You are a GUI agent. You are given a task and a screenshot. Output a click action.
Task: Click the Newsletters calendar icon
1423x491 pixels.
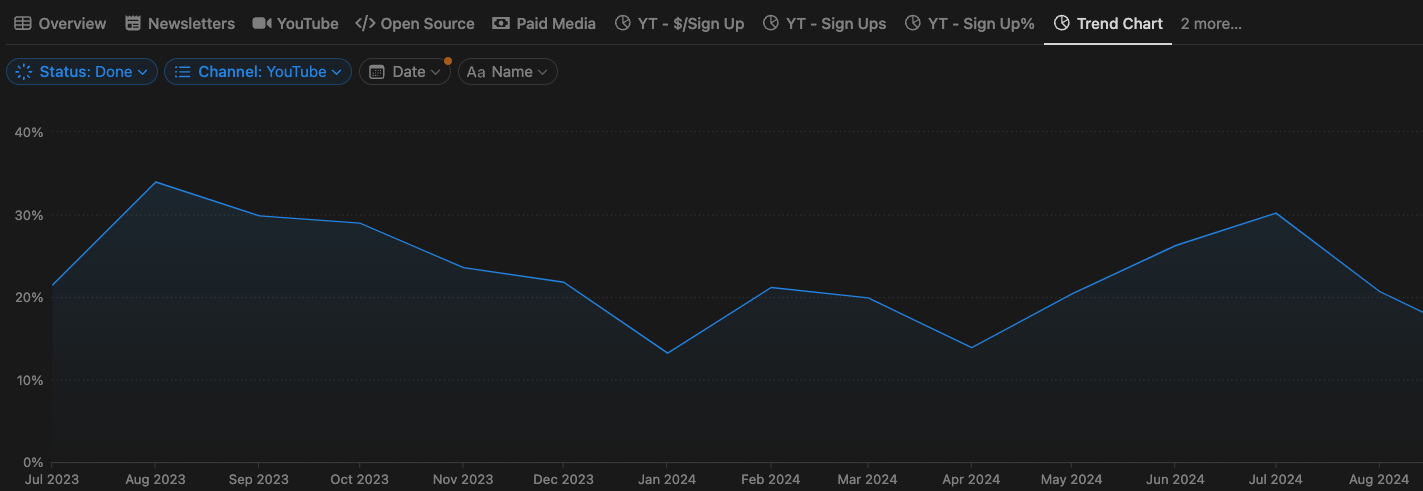pos(133,23)
